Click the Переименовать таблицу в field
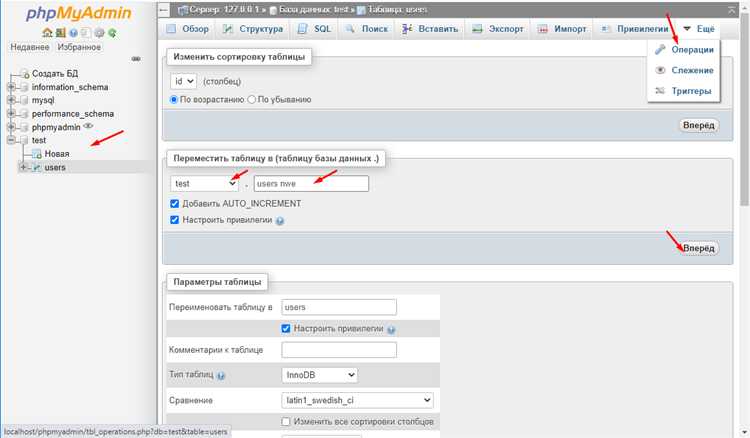 [x=339, y=307]
